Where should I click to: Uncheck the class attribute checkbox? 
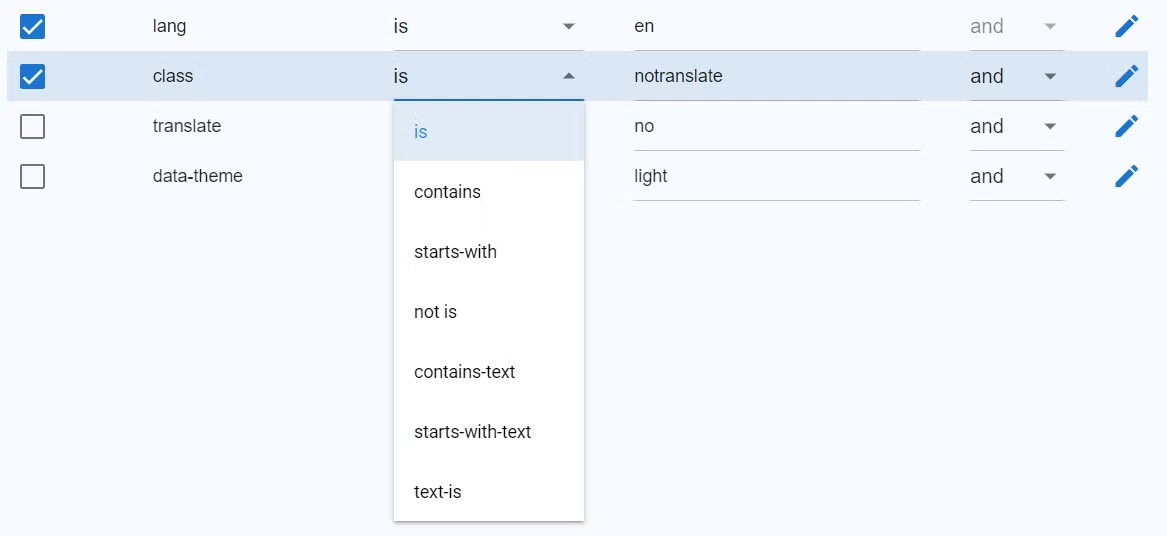33,76
